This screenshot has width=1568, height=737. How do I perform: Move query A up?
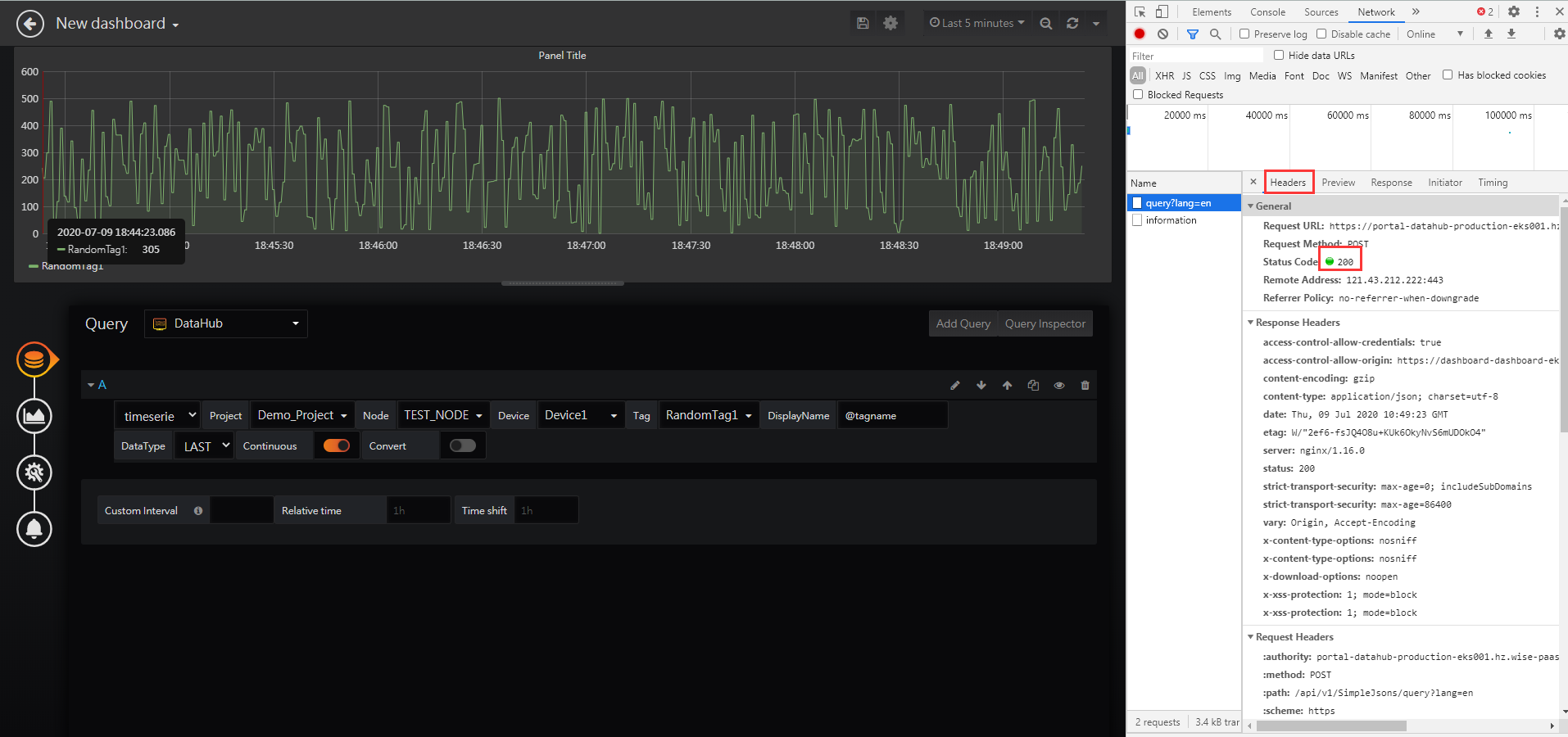[1008, 385]
